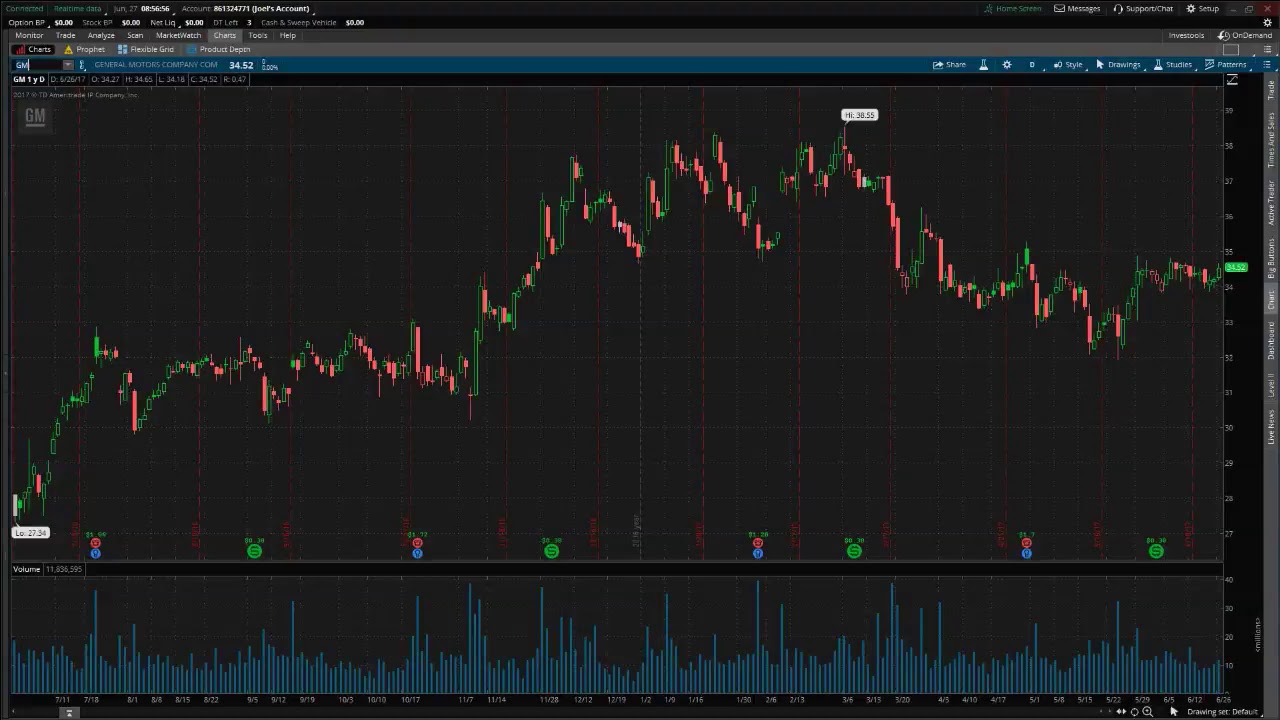The width and height of the screenshot is (1280, 720).
Task: Click the Investools button
Action: click(x=1186, y=35)
